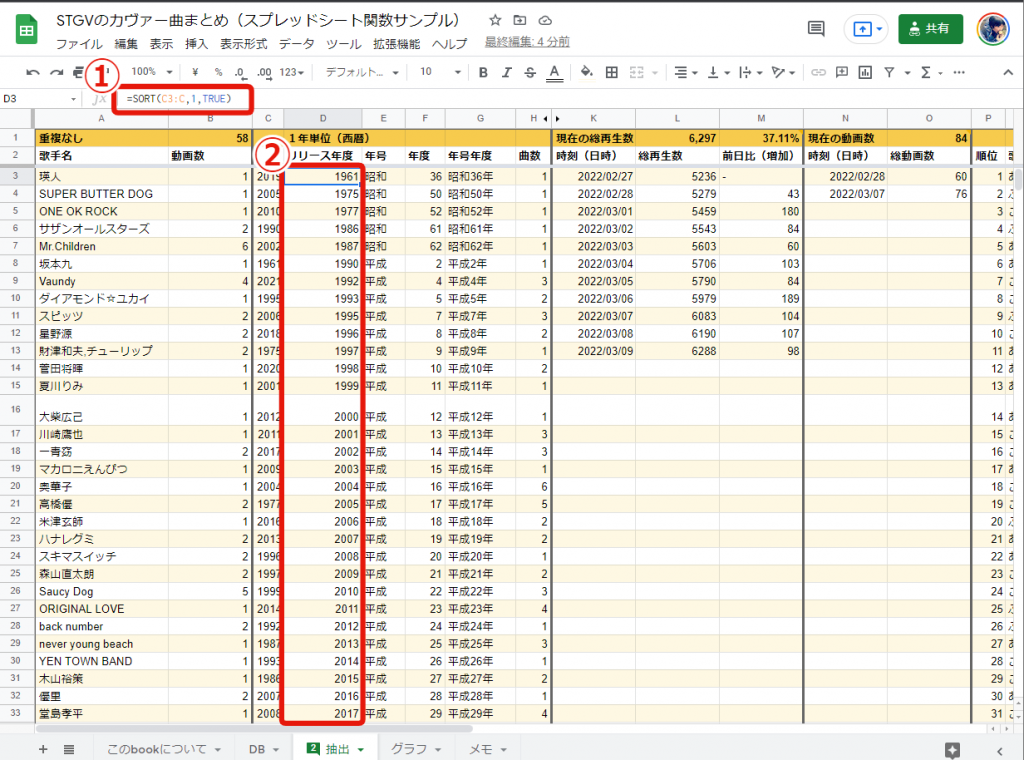Click the green 共有 share button
Image resolution: width=1024 pixels, height=760 pixels.
tap(930, 29)
